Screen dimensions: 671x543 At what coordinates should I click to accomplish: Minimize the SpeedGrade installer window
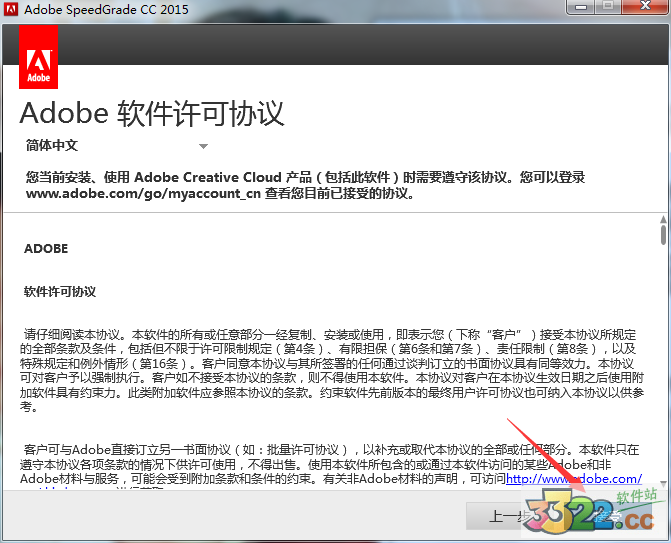pos(581,6)
